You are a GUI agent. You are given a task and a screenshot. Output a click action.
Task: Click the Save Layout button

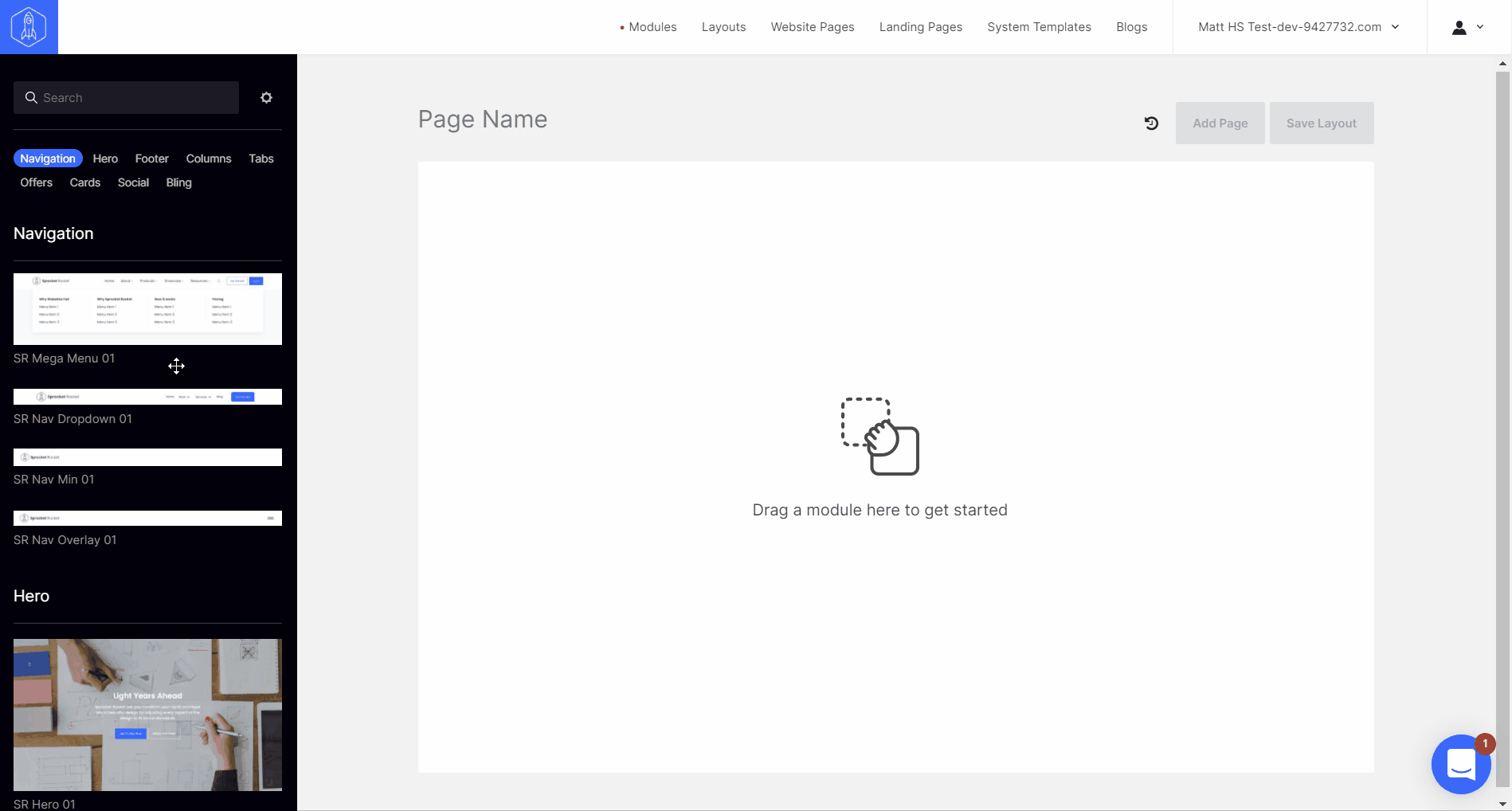(x=1321, y=123)
